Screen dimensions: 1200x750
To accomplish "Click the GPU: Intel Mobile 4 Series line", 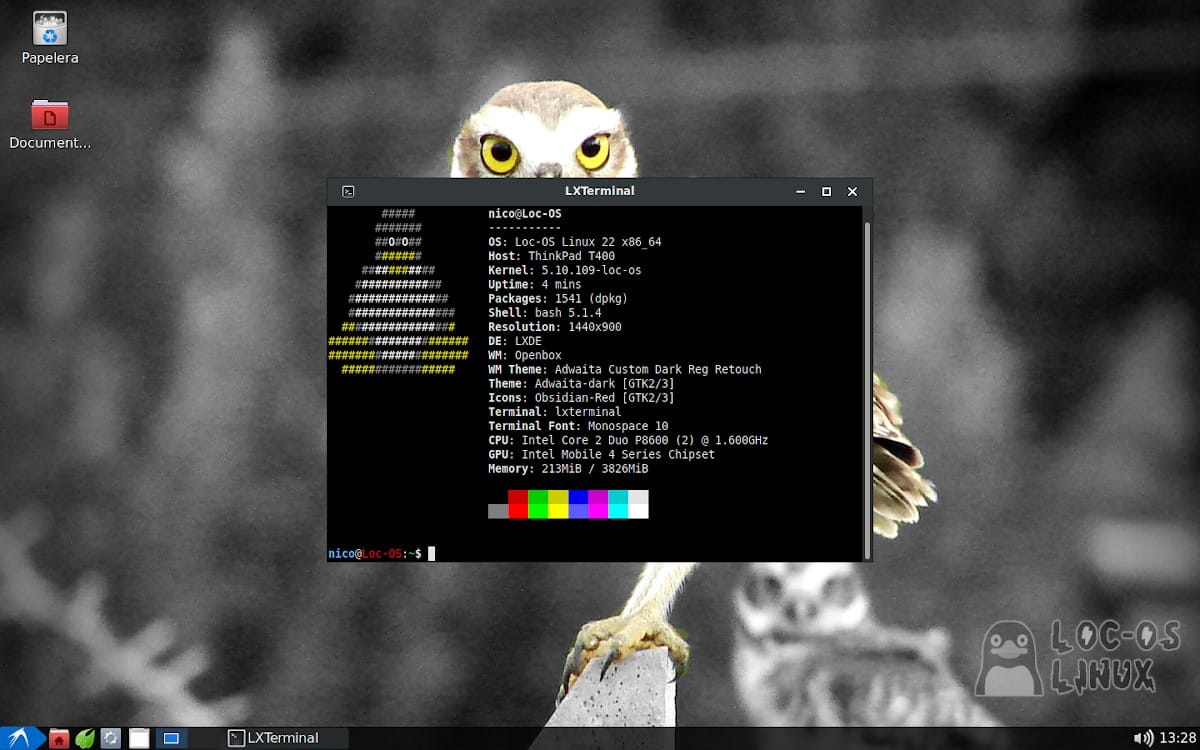I will click(x=602, y=455).
